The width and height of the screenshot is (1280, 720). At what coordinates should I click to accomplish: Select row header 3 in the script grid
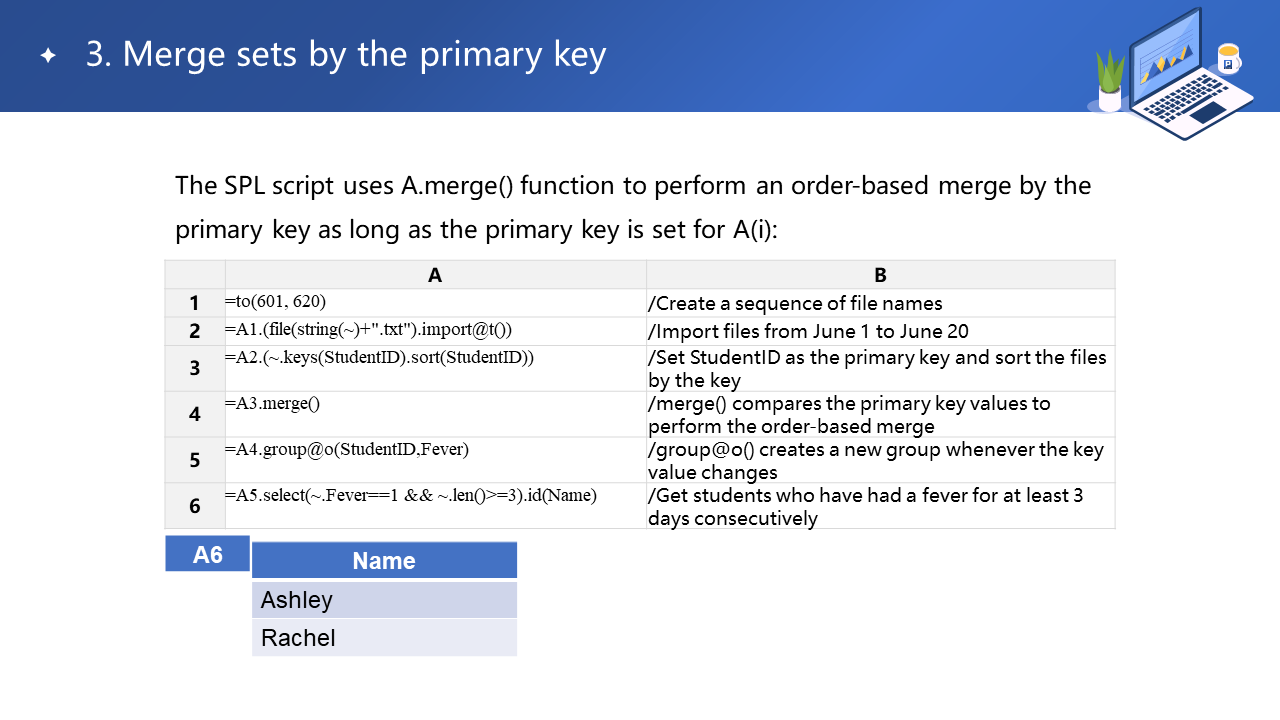coord(195,368)
